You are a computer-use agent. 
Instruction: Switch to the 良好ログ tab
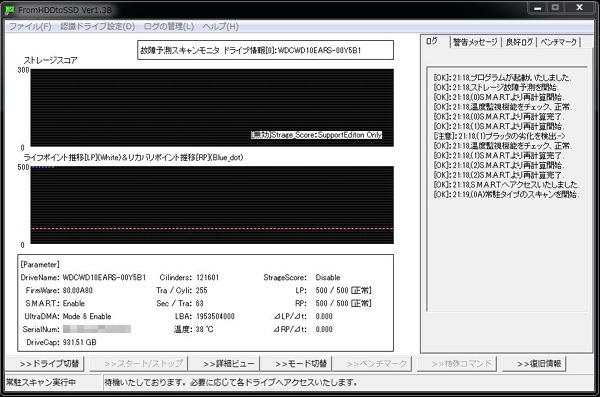[519, 42]
